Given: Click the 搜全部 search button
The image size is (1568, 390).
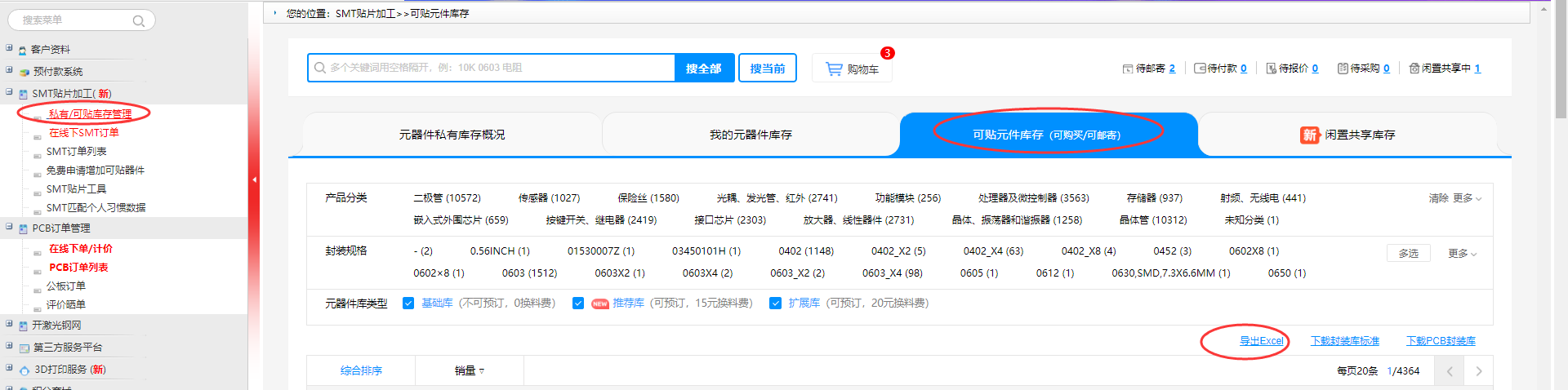Looking at the screenshot, I should coord(703,69).
